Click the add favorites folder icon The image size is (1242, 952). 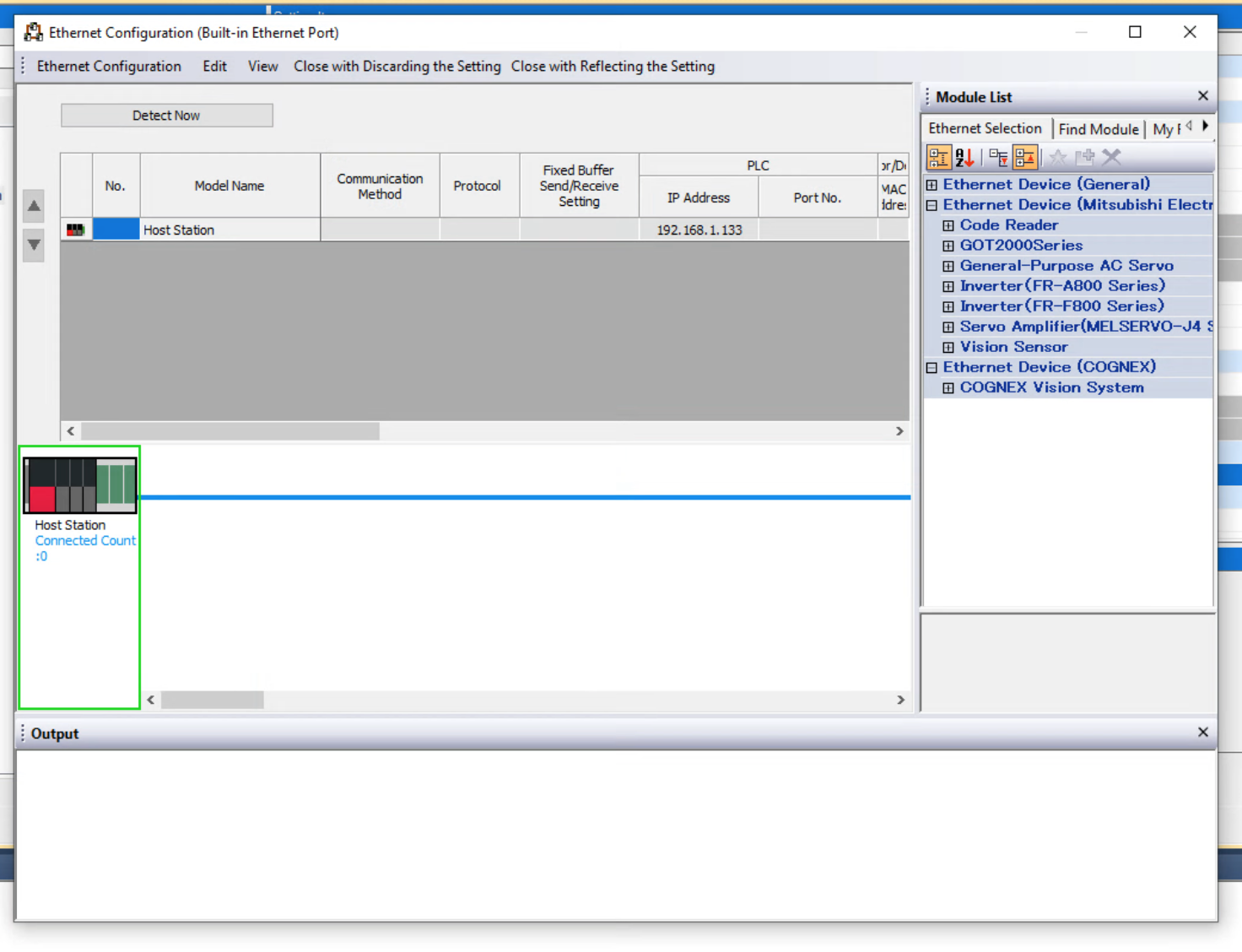(1084, 157)
